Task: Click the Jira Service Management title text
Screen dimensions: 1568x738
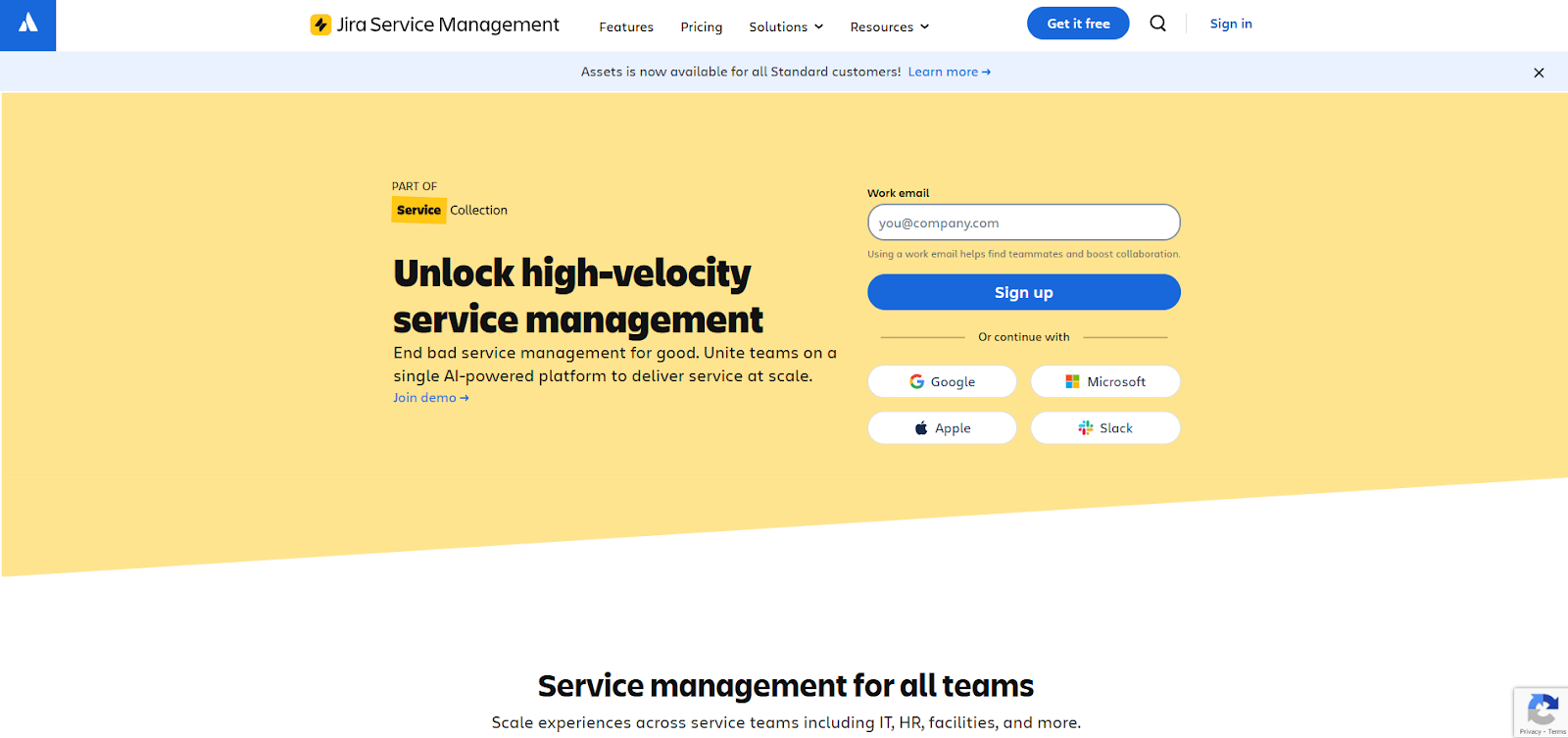Action: [x=448, y=25]
